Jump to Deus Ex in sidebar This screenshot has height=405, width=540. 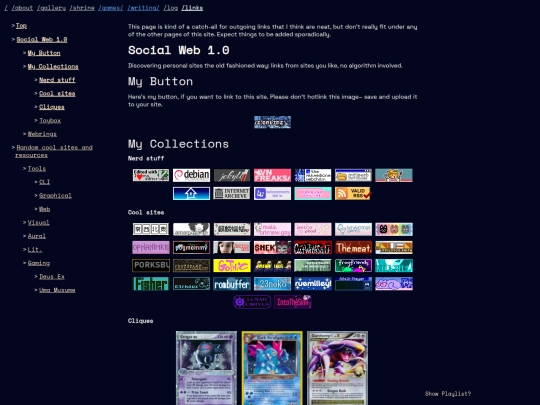point(52,277)
